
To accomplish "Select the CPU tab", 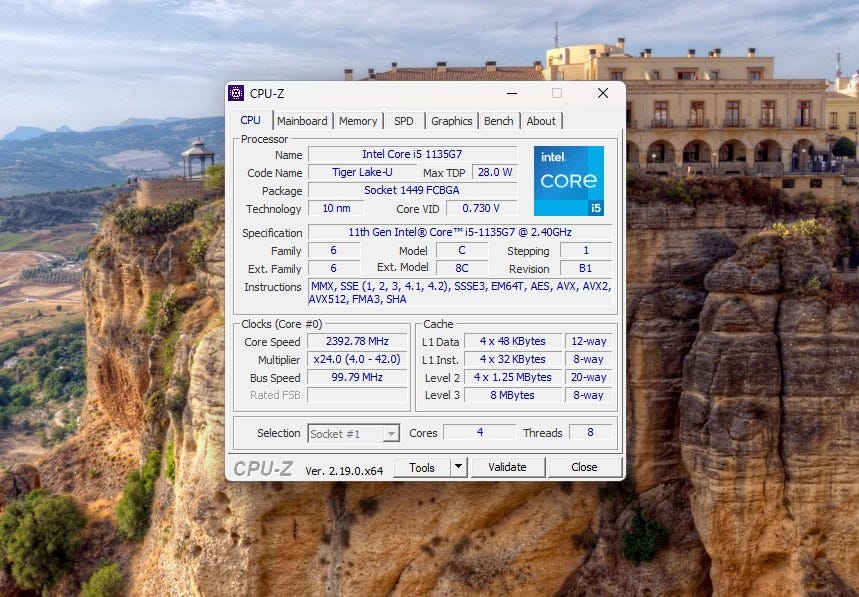I will point(250,120).
